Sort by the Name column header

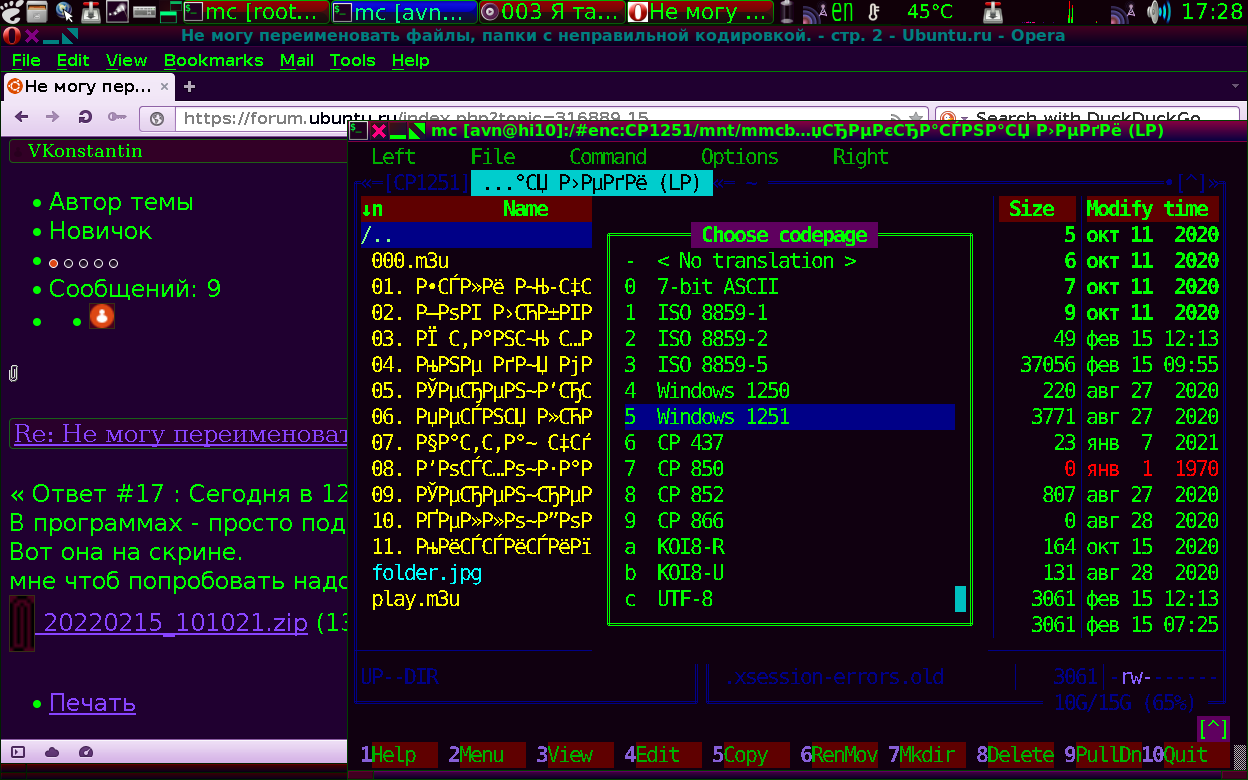[x=526, y=209]
